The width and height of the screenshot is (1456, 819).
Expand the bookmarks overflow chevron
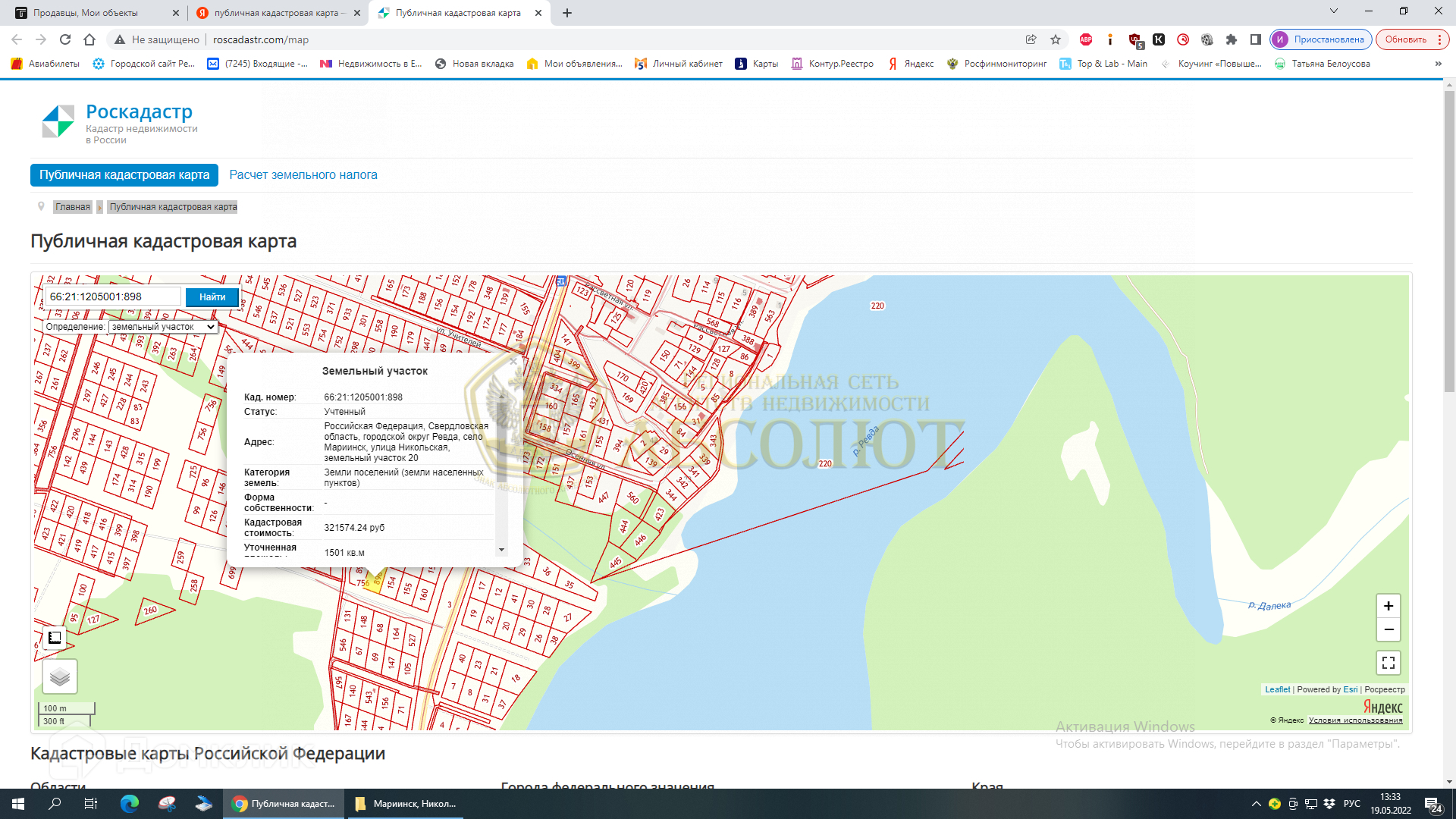pyautogui.click(x=1438, y=64)
